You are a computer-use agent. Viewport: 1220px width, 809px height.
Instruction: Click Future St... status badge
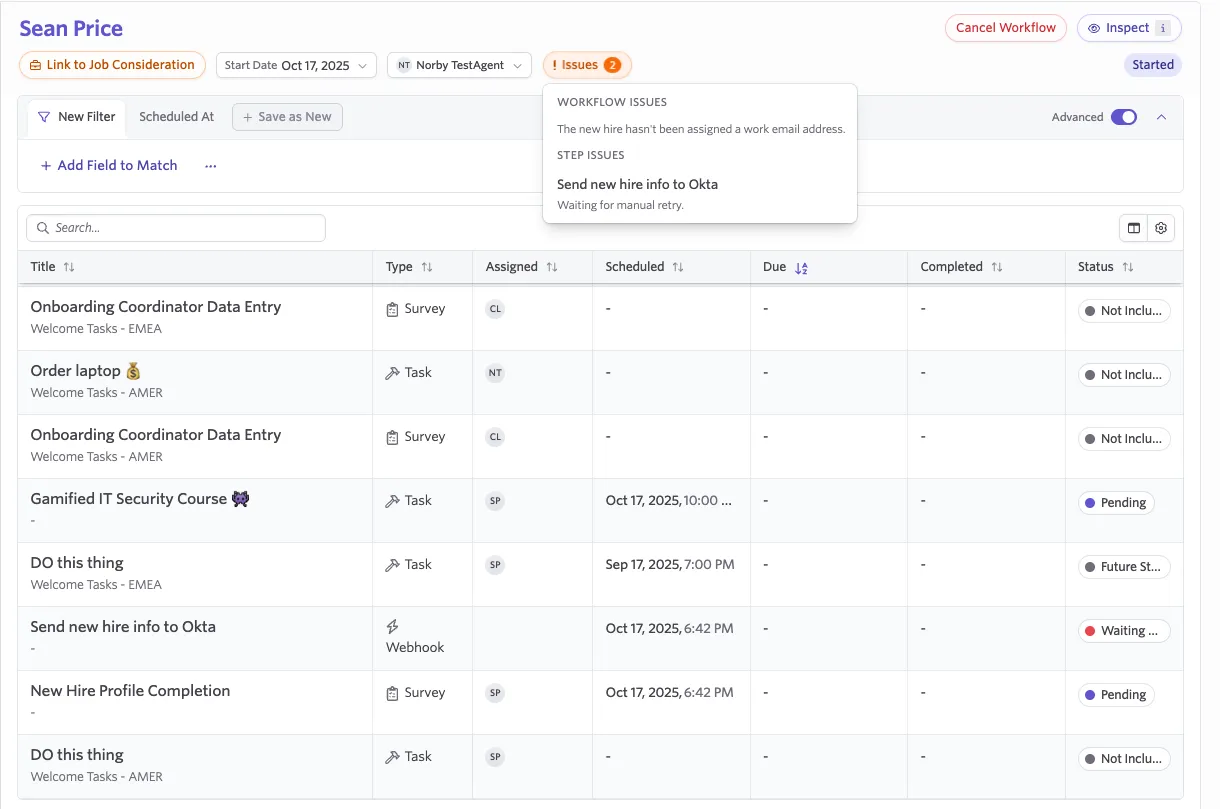click(x=1124, y=567)
